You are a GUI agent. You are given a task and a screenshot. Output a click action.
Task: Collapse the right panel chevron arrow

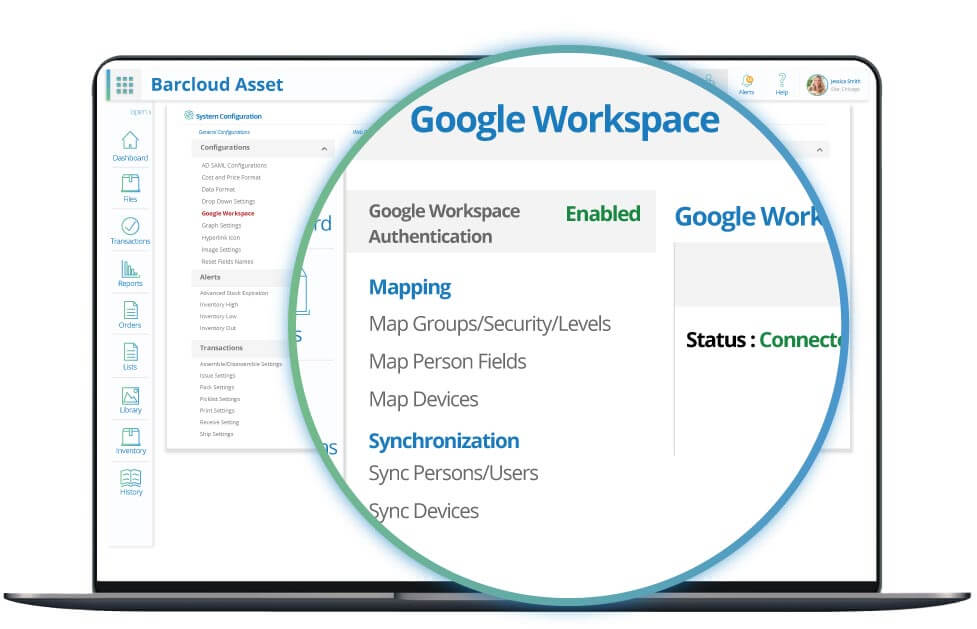click(819, 150)
